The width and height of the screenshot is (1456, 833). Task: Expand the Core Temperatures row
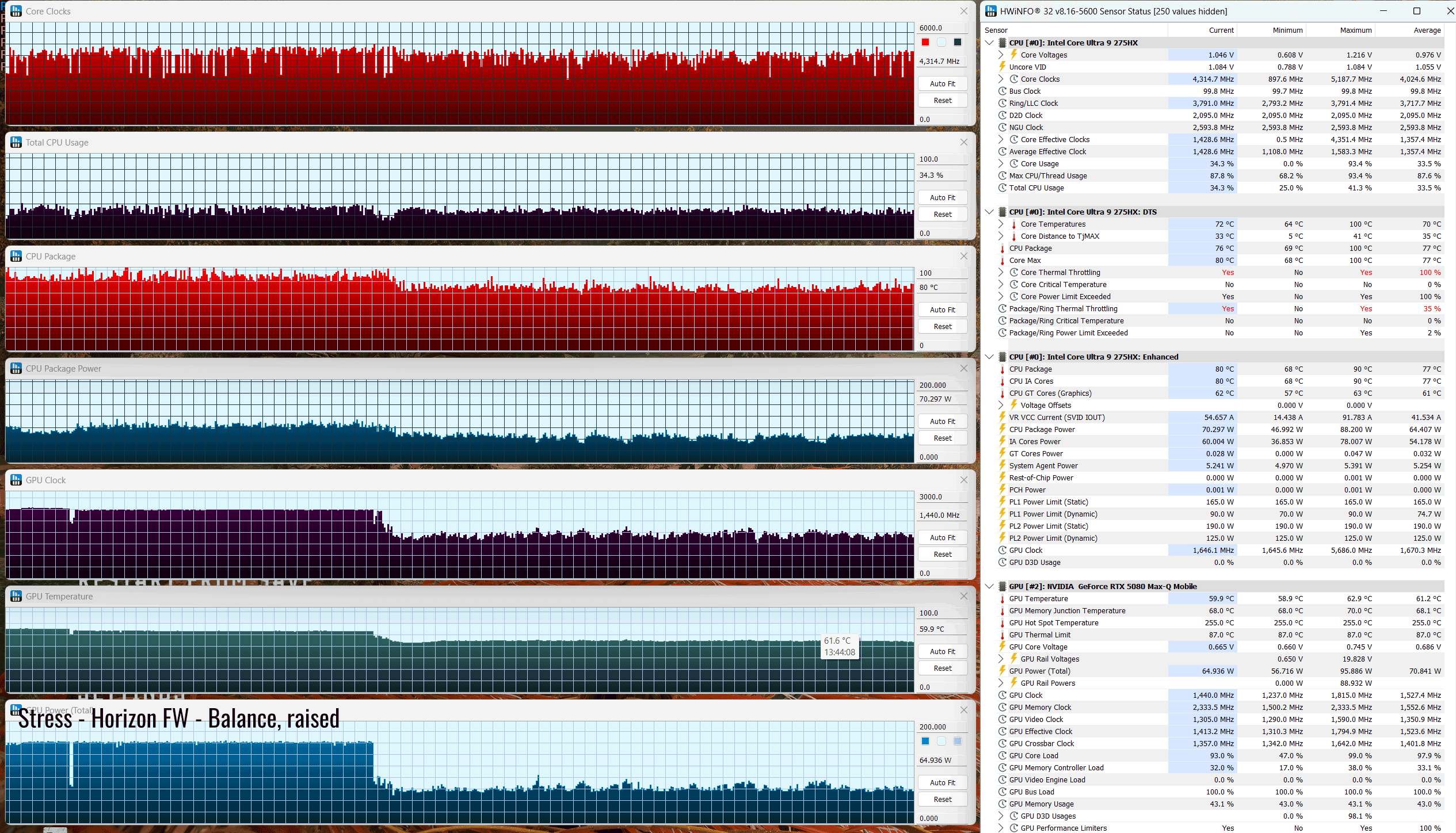pos(1001,224)
